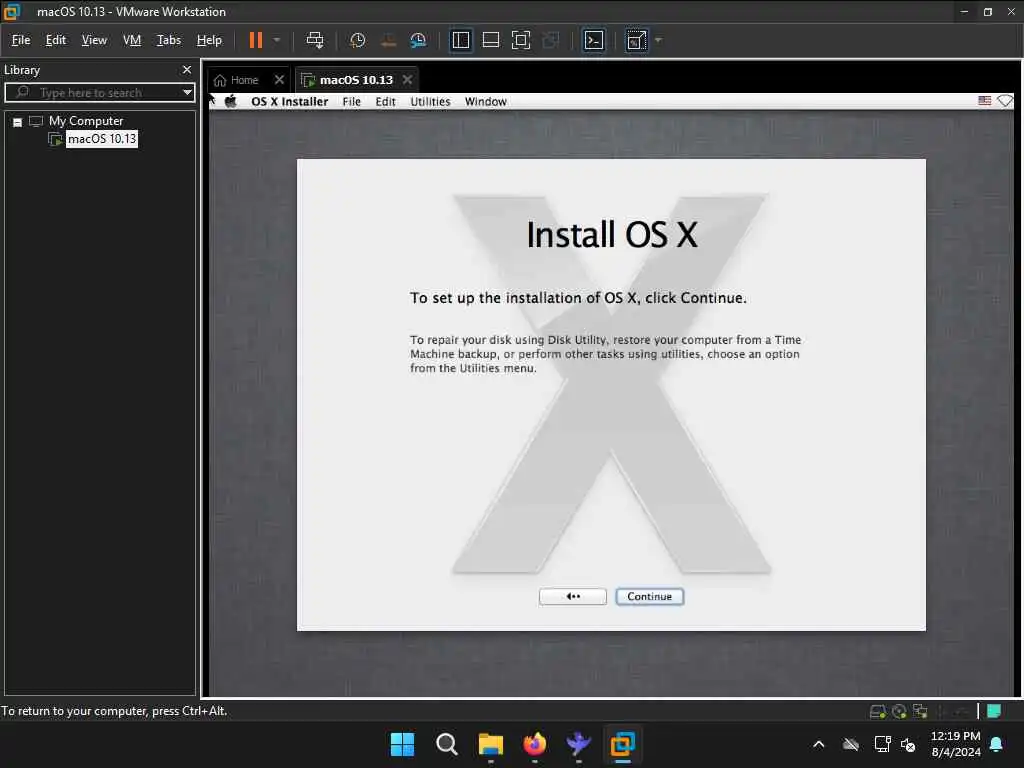Open the notification bell icon
Screen dimensions: 1024x768
(x=997, y=744)
